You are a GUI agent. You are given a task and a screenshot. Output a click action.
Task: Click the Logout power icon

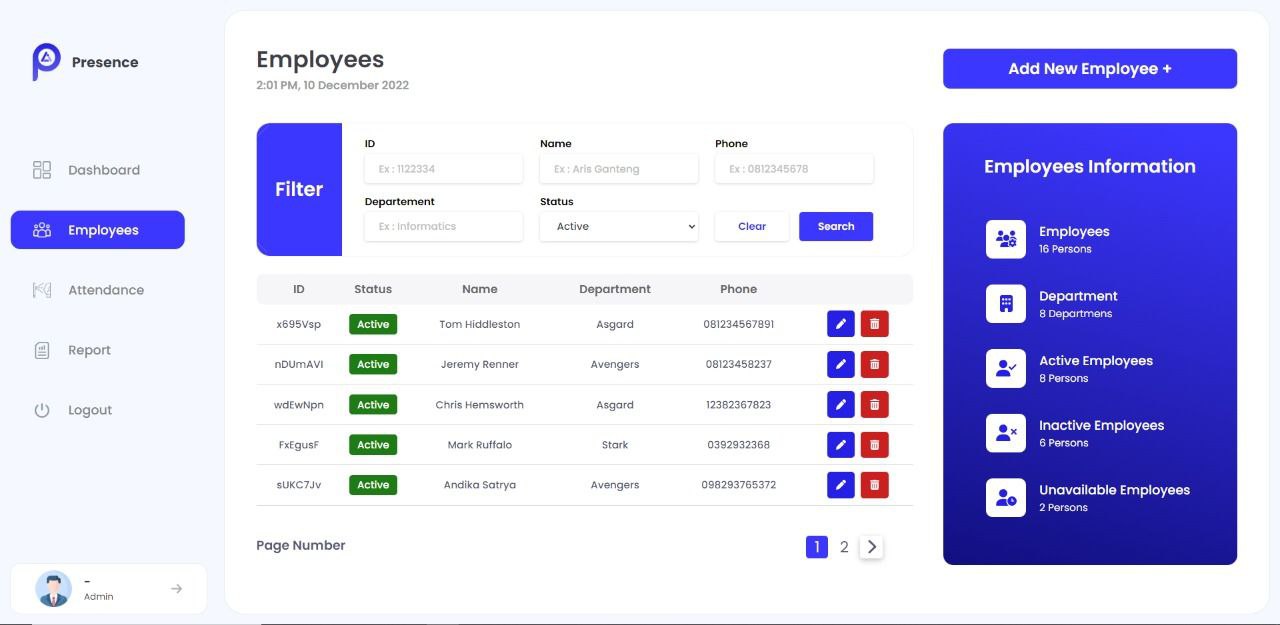(40, 409)
